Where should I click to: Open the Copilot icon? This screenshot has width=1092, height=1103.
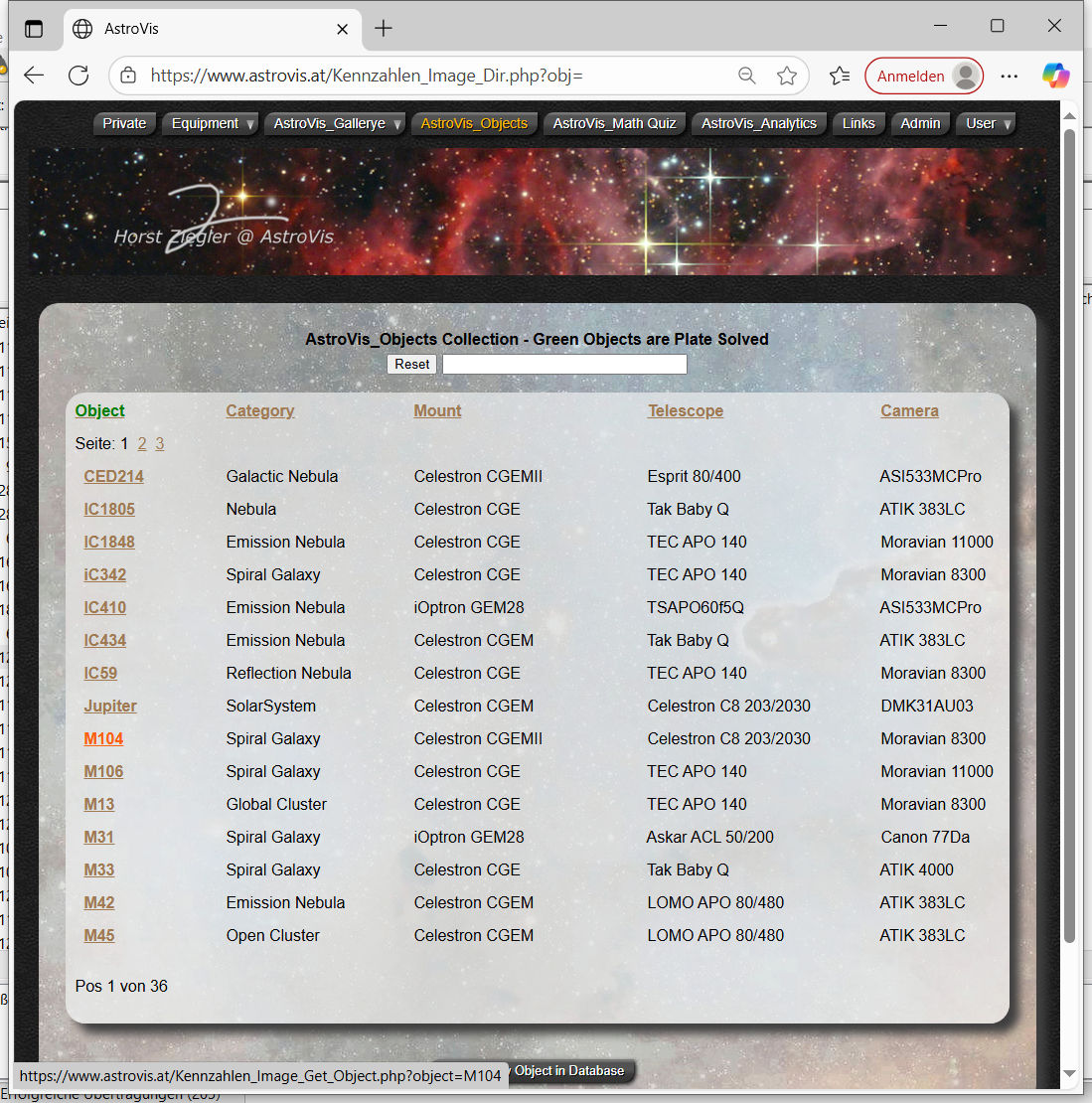click(x=1055, y=76)
